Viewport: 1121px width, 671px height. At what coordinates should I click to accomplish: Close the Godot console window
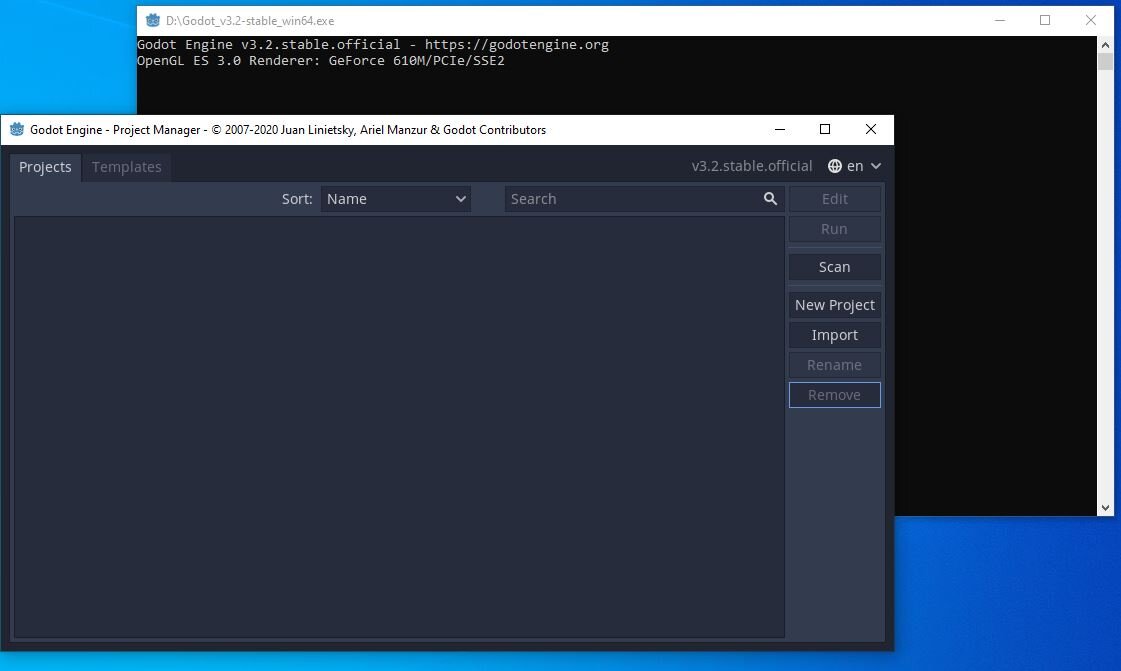[1090, 20]
